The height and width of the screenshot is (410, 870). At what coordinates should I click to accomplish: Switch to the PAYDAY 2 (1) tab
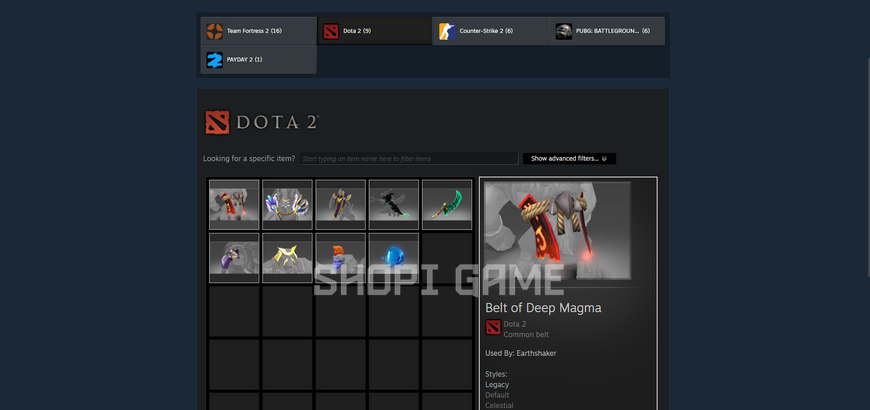tap(259, 60)
